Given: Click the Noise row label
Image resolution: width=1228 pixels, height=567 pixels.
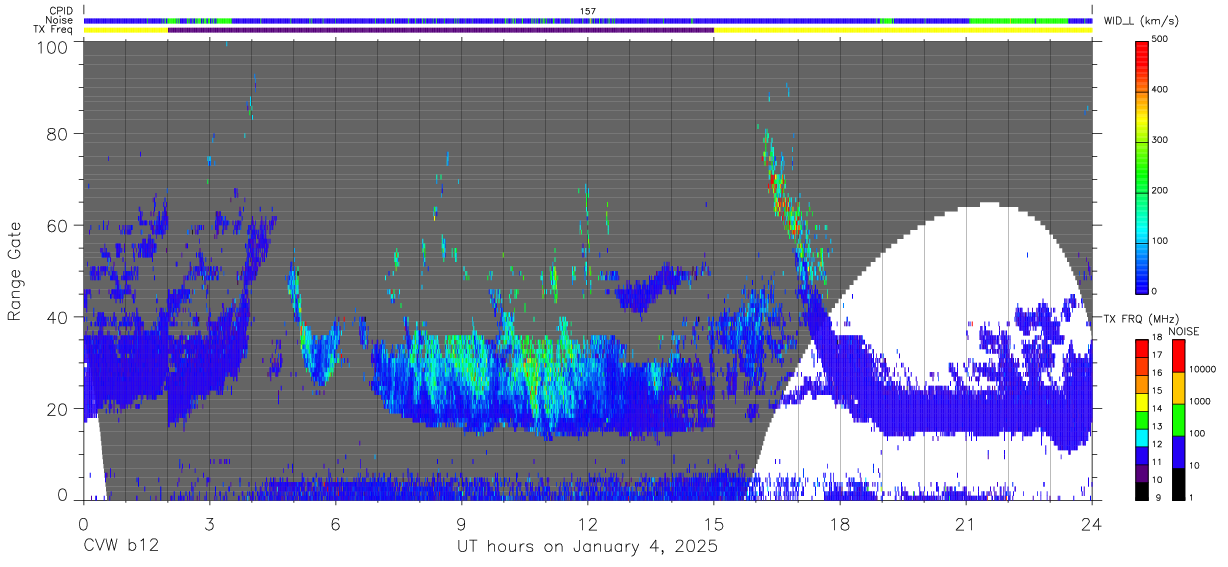Looking at the screenshot, I should point(58,20).
